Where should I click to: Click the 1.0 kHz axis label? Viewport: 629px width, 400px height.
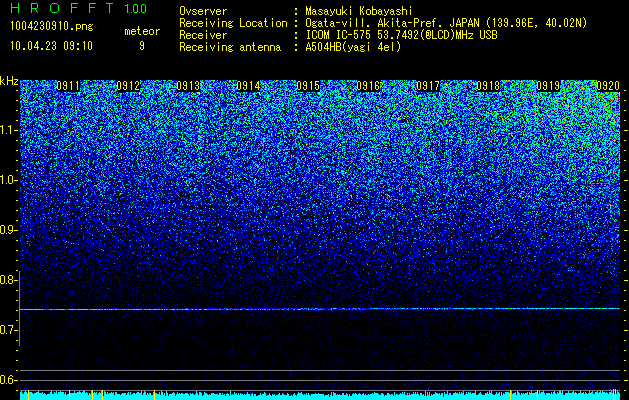pyautogui.click(x=9, y=180)
